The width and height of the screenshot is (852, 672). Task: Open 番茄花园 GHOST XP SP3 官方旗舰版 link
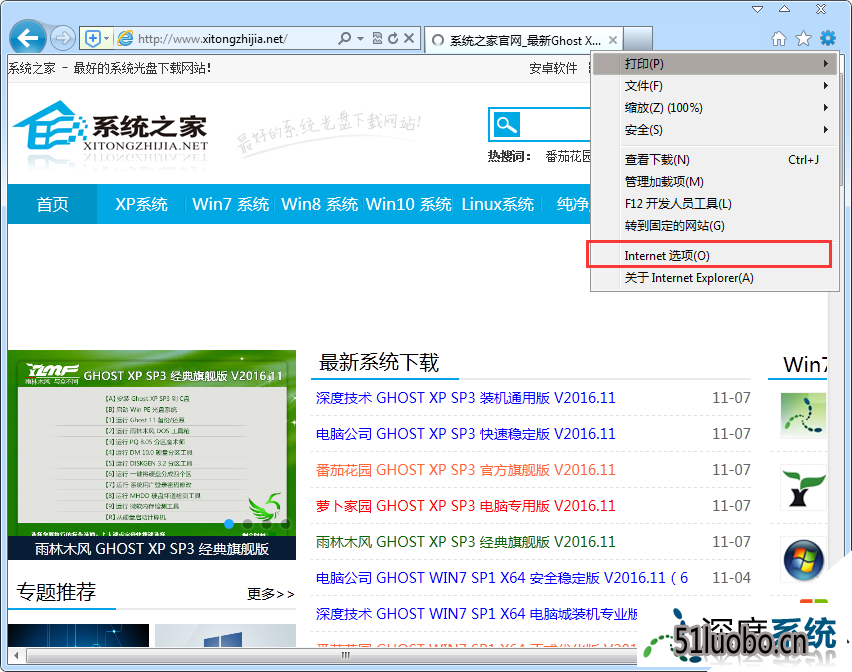(466, 470)
